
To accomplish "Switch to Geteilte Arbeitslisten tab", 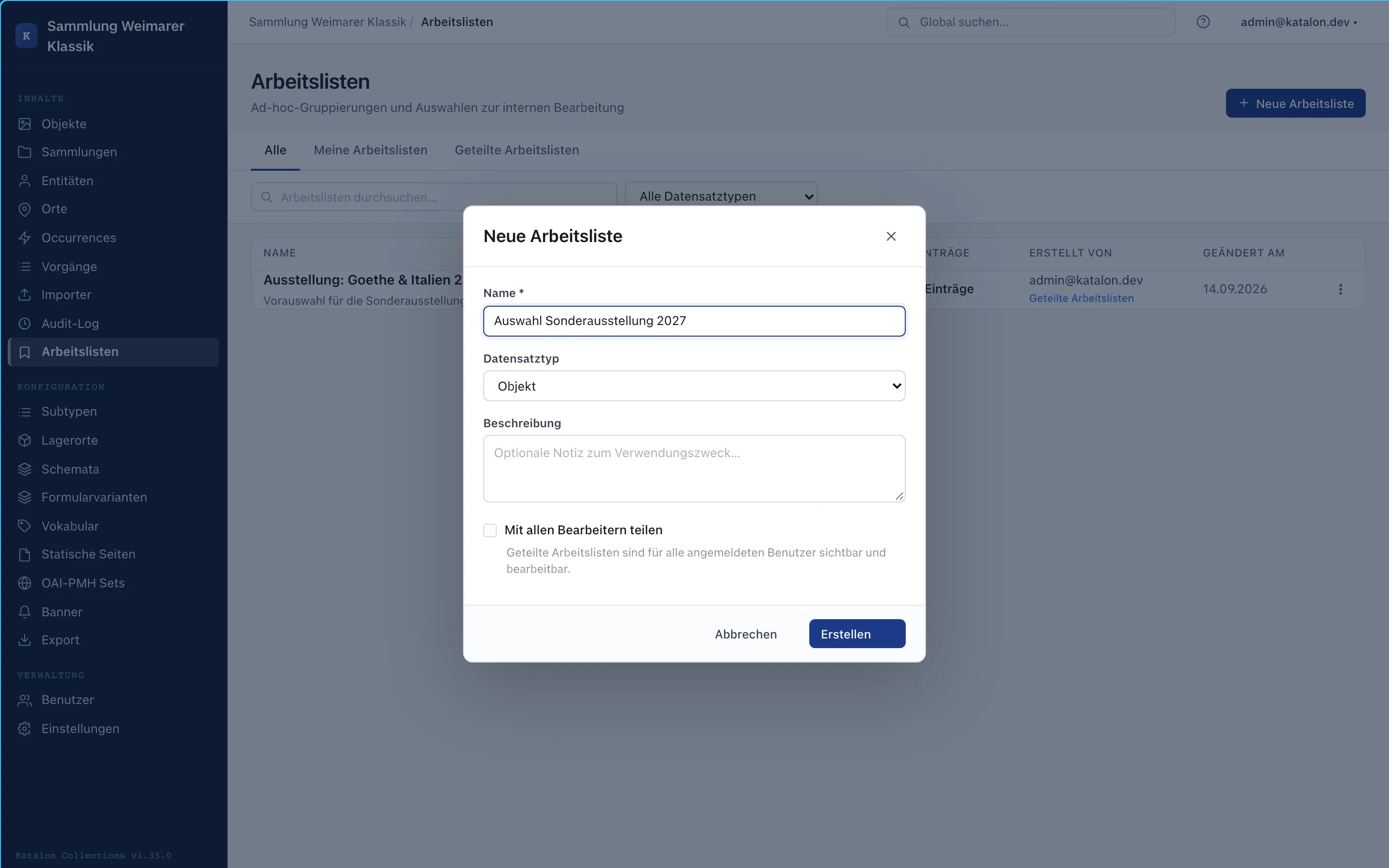I will click(x=517, y=150).
